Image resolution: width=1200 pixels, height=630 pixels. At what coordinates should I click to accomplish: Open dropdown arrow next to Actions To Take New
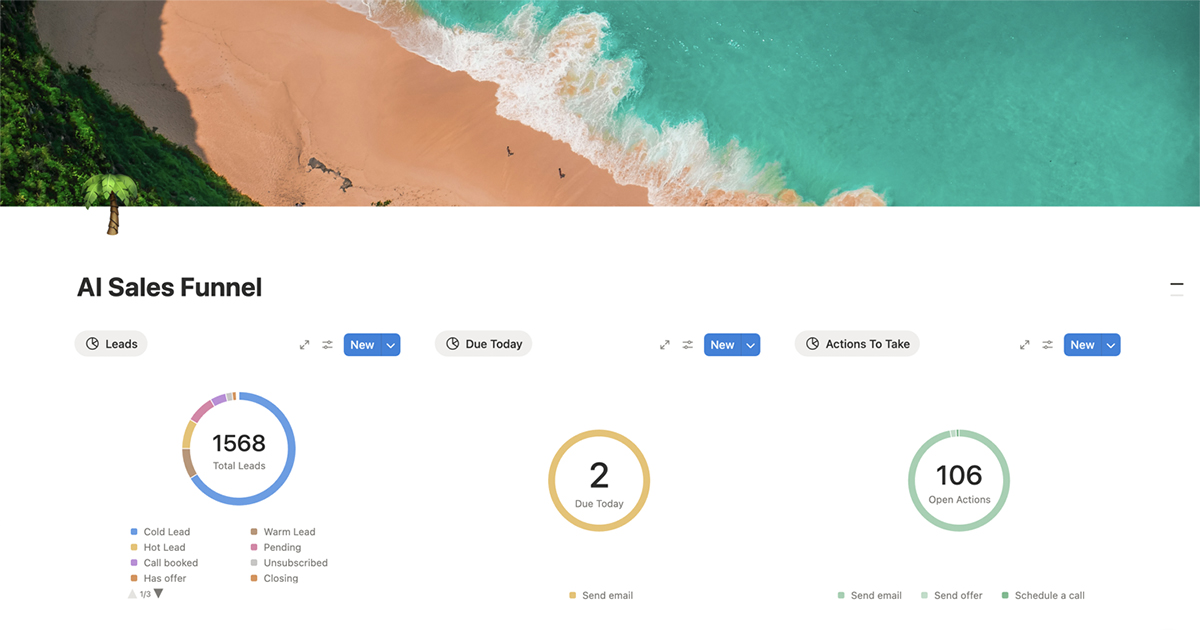tap(1111, 345)
